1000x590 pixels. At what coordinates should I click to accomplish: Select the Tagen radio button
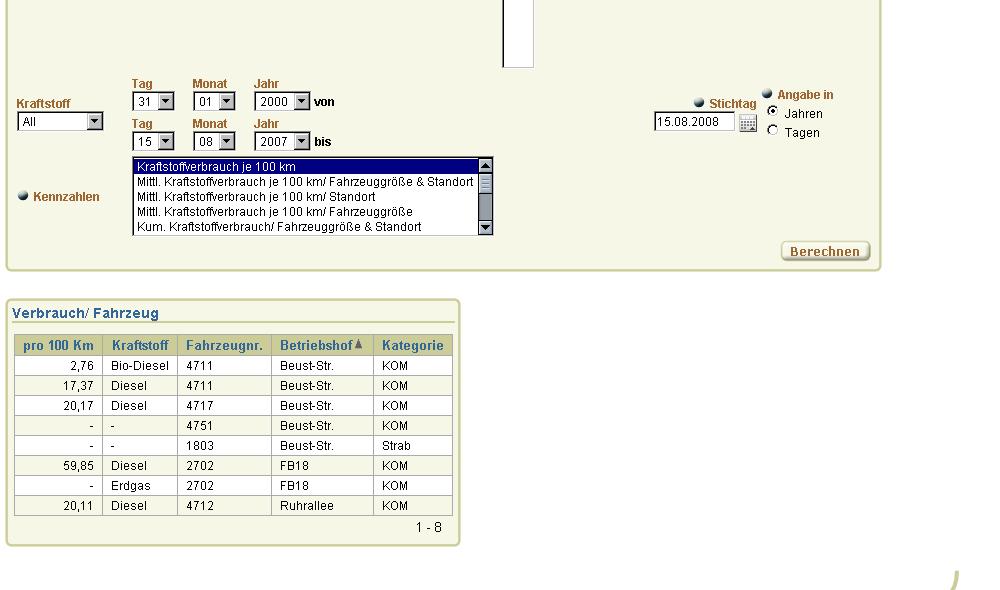(x=772, y=130)
